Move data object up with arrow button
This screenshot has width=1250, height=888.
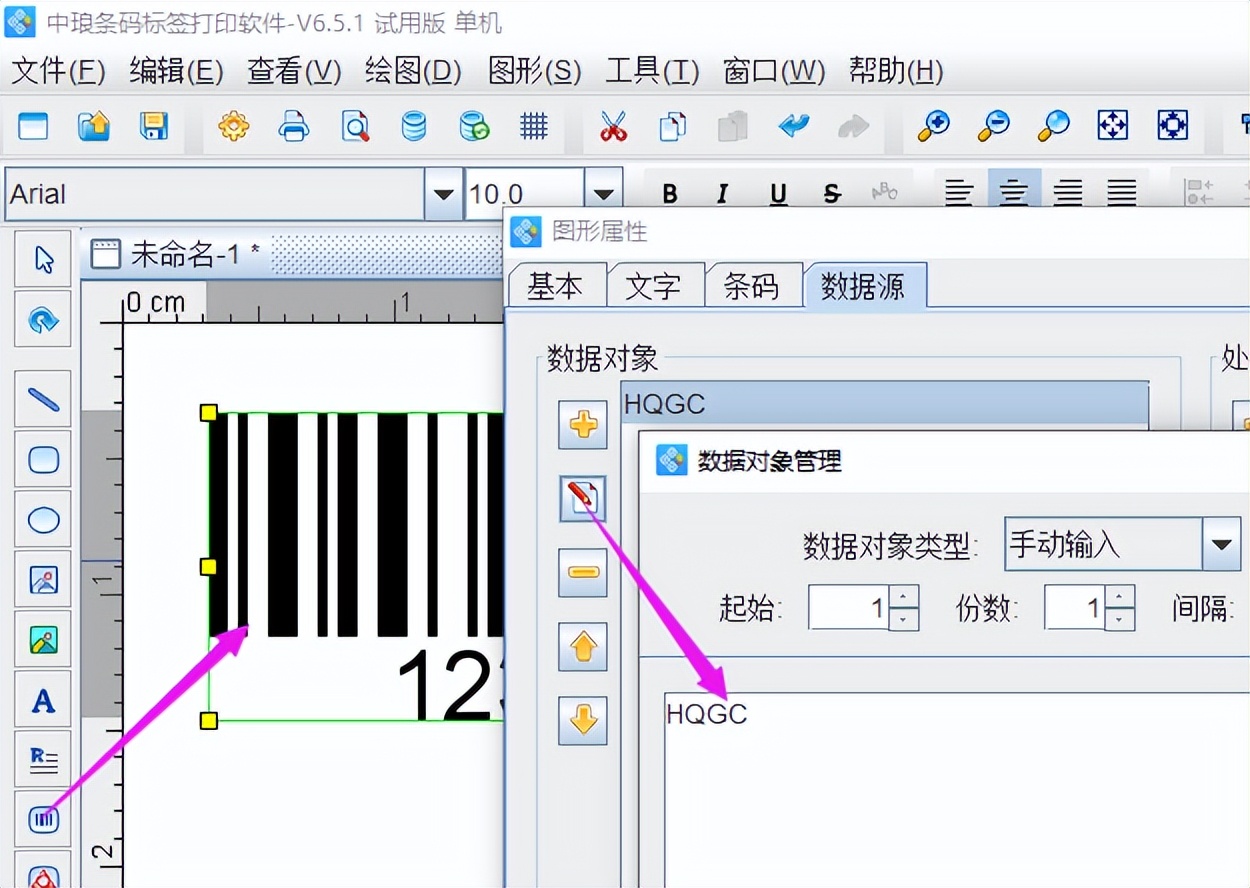(x=583, y=646)
